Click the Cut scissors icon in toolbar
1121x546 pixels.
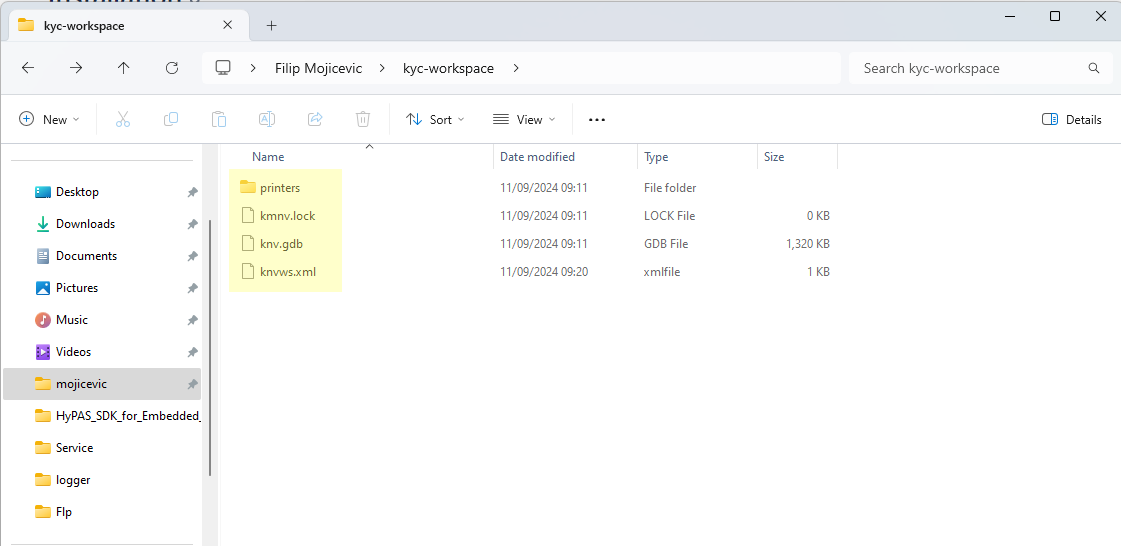[123, 119]
